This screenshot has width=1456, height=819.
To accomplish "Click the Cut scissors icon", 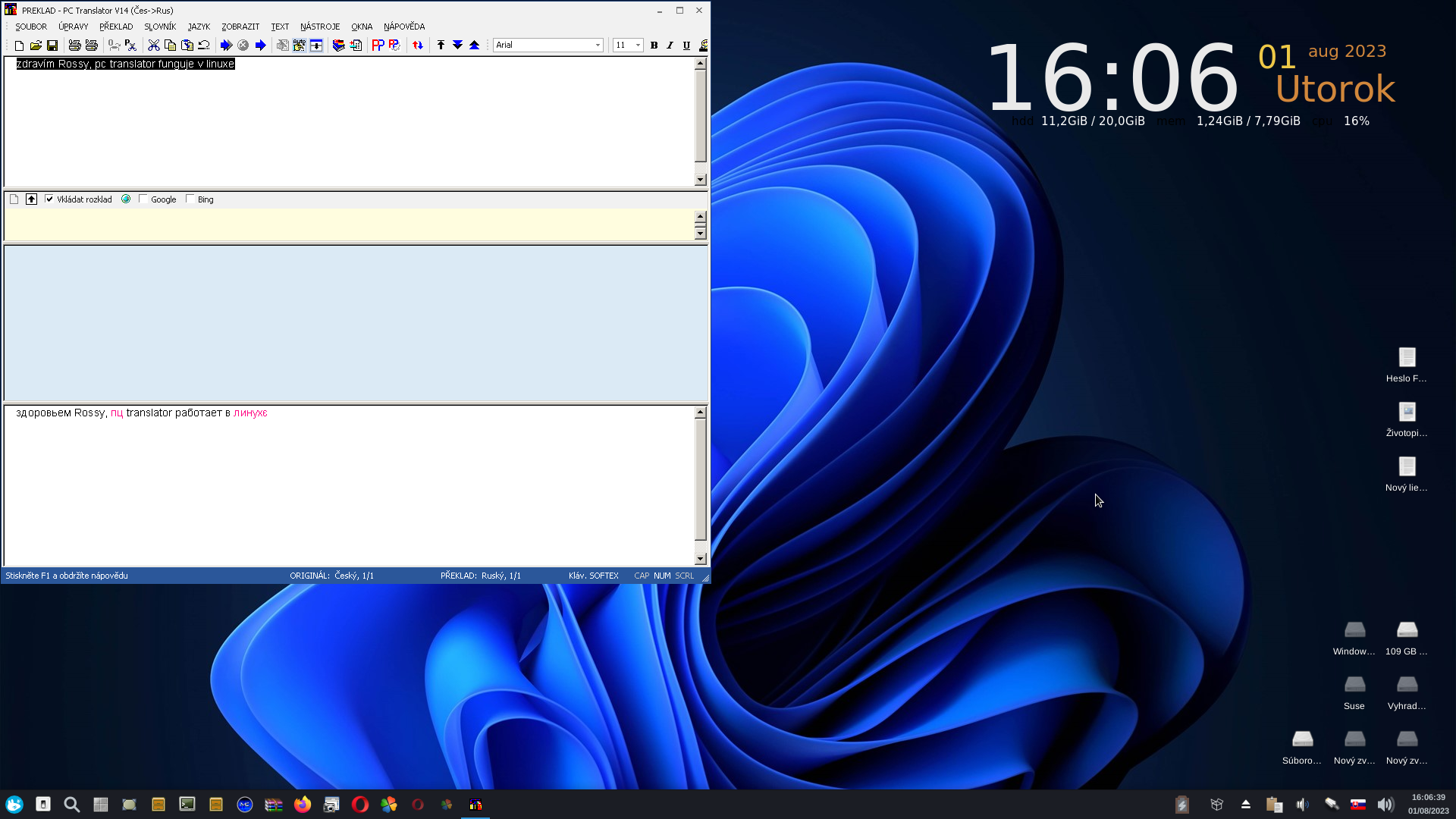I will [153, 45].
